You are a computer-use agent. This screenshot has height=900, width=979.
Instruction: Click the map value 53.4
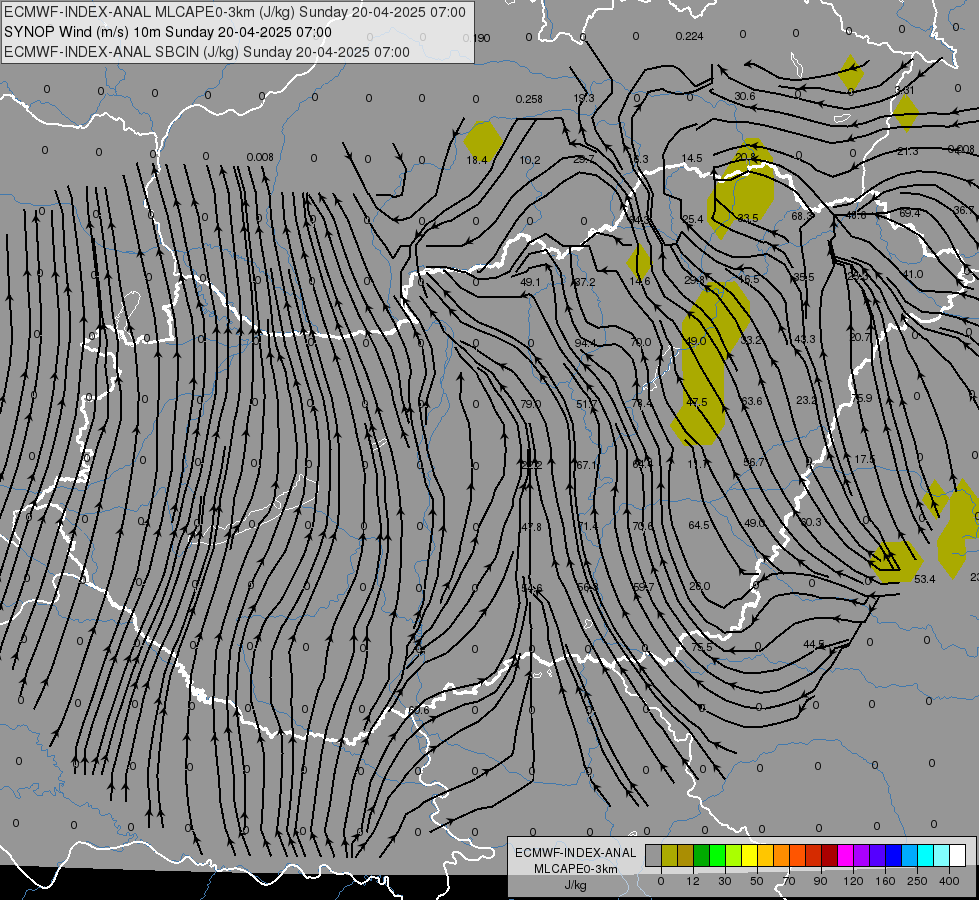click(925, 580)
